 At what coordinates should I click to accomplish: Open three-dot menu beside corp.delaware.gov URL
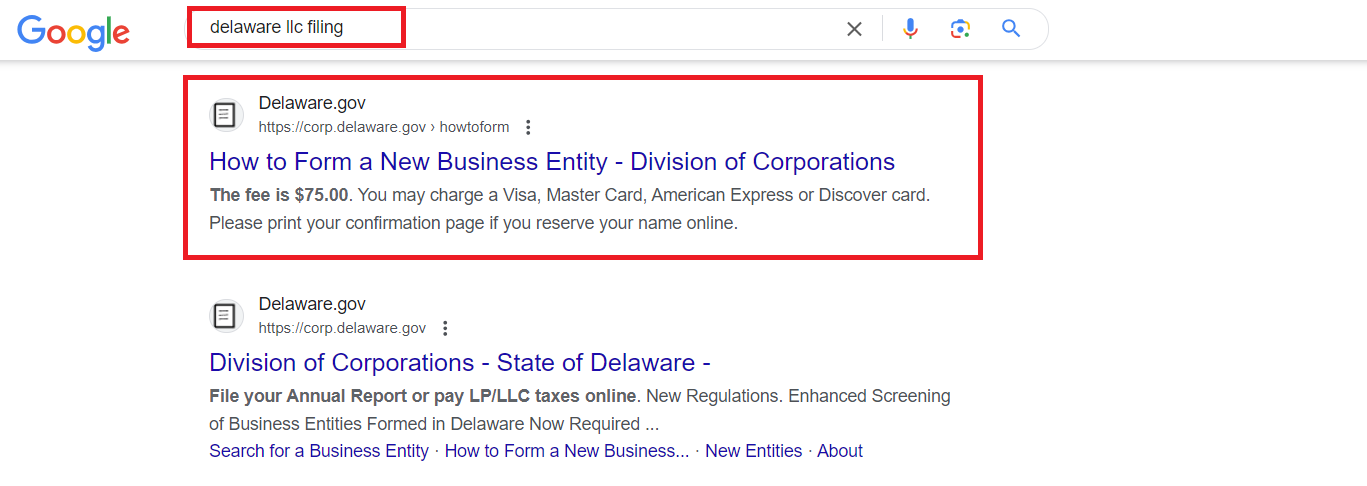(x=445, y=328)
